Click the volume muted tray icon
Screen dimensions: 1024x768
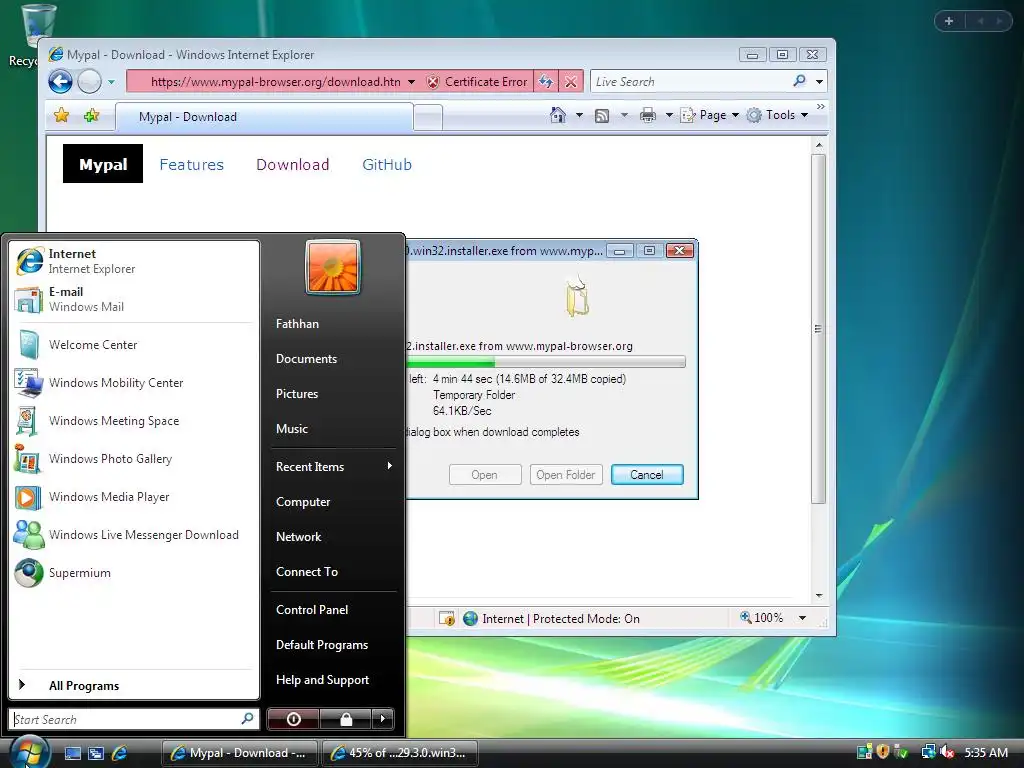[947, 752]
